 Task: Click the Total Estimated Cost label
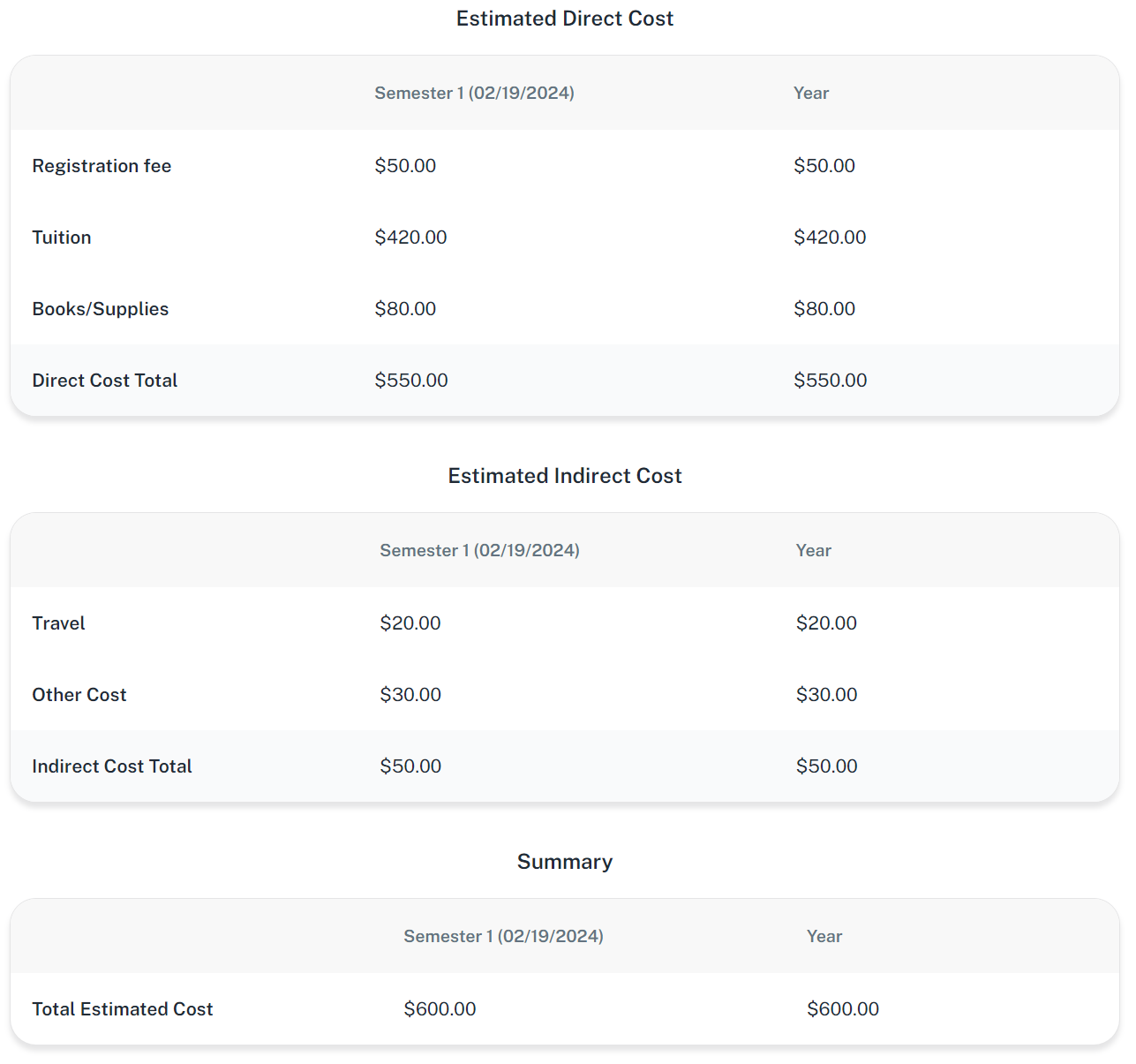coord(122,1009)
